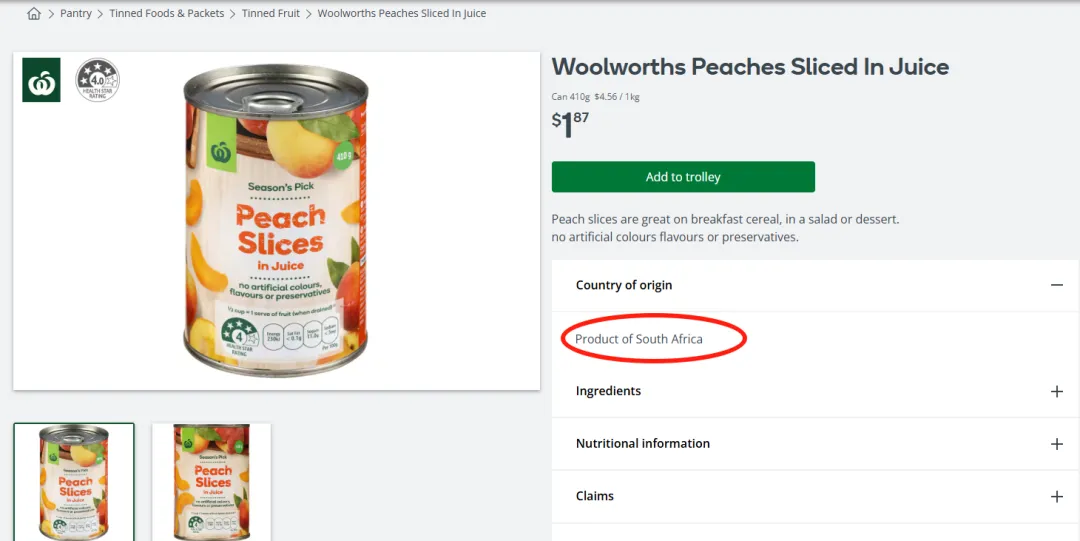Select the first peach can thumbnail
The width and height of the screenshot is (1080, 541).
[74, 482]
